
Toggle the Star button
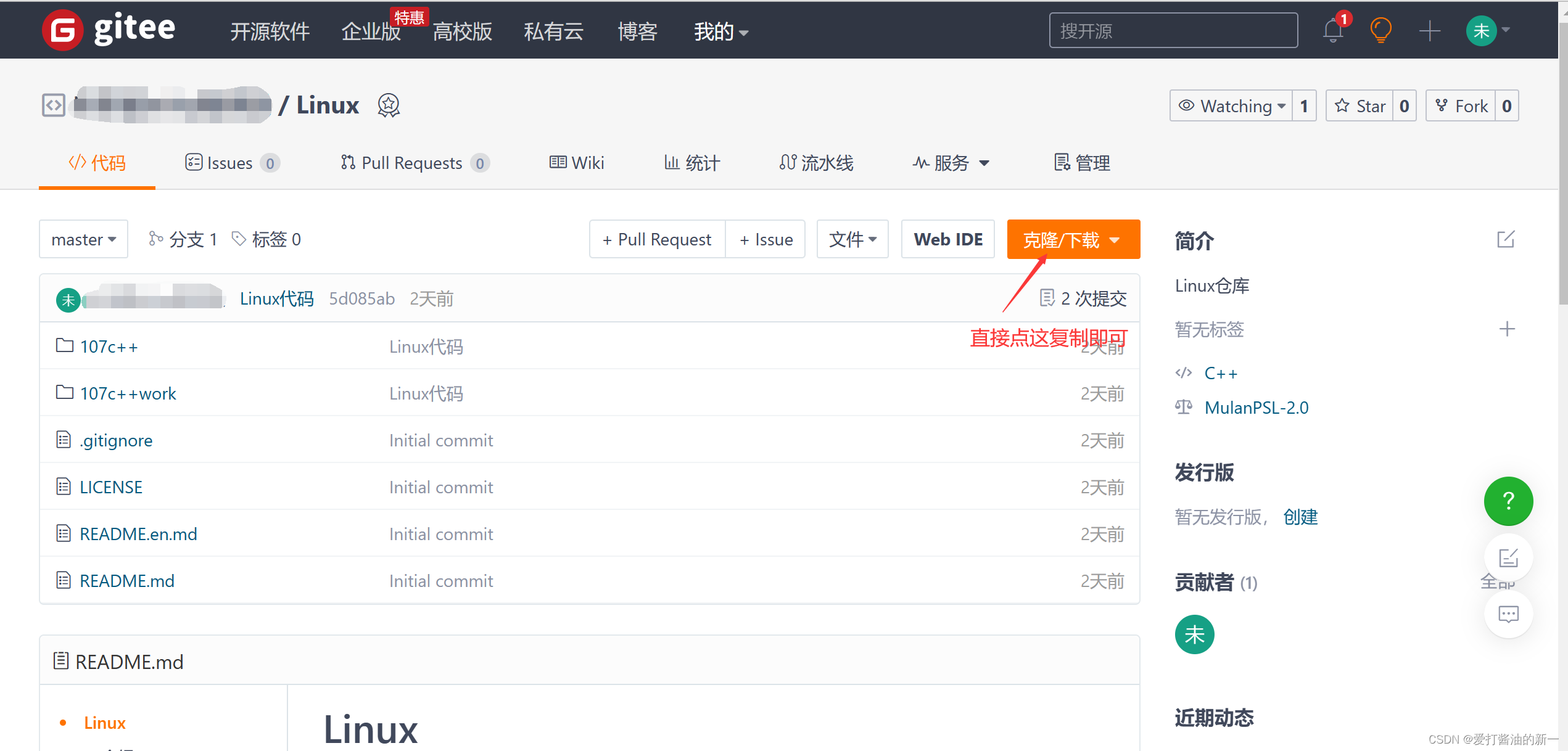(x=1360, y=106)
